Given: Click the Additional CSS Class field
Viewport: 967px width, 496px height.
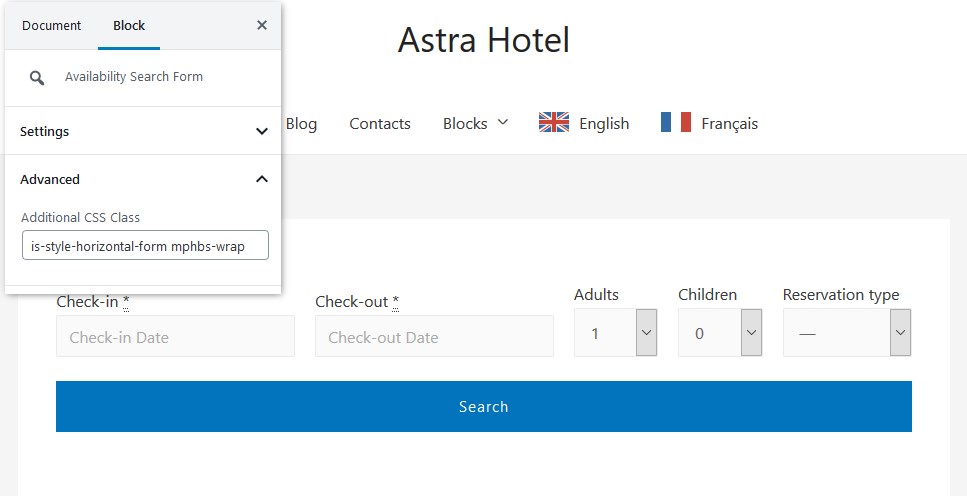Looking at the screenshot, I should click(146, 245).
